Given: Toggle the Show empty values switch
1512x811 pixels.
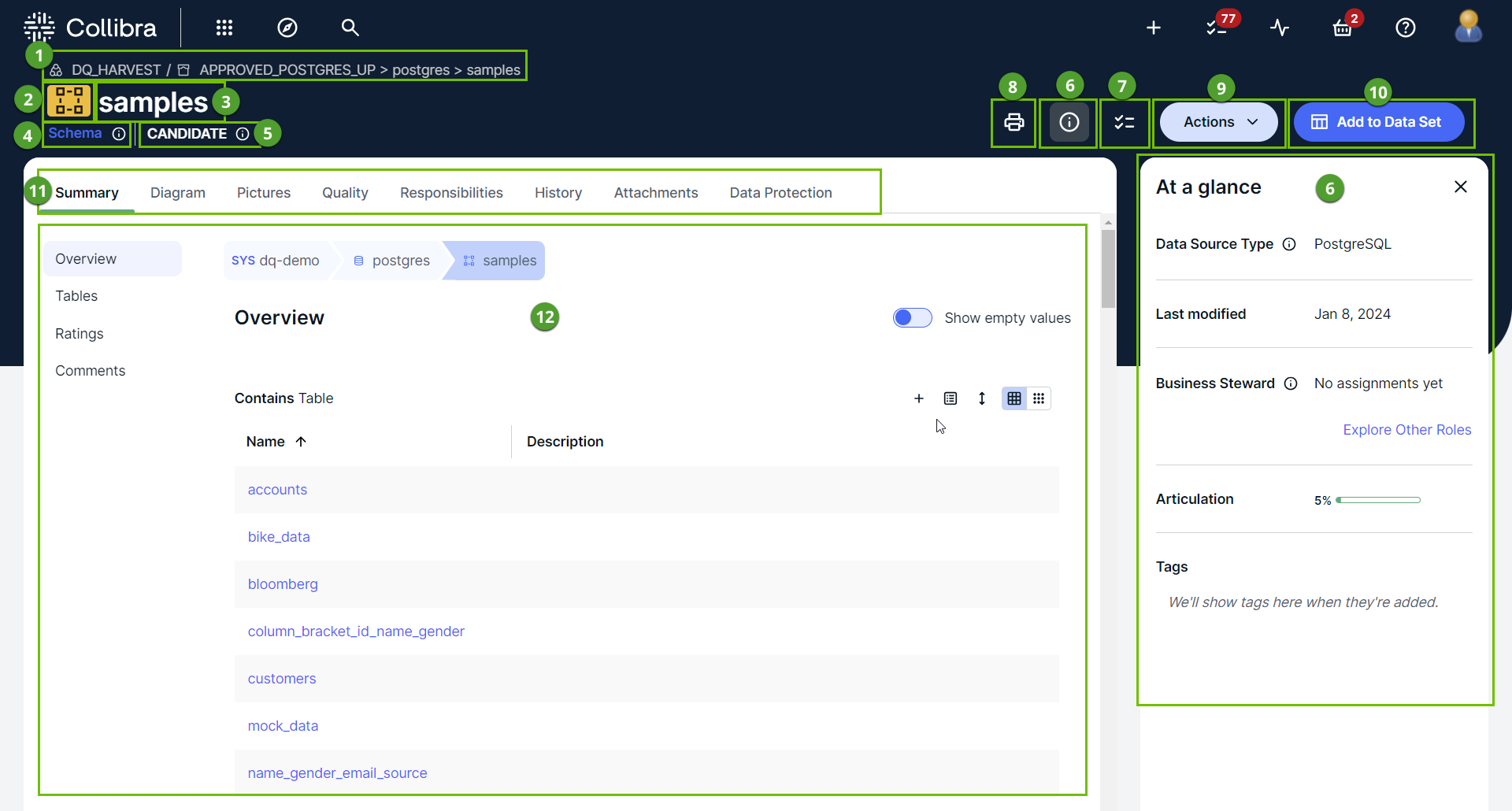Looking at the screenshot, I should coord(912,317).
